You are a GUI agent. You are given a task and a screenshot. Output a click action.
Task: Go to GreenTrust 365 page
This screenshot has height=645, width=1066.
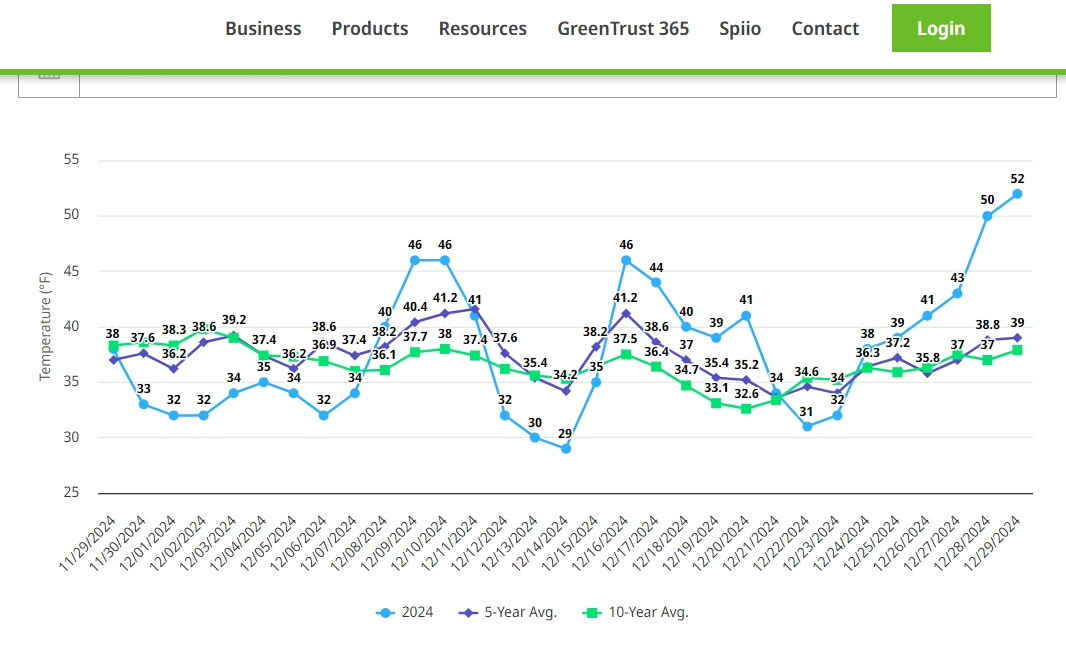click(x=623, y=29)
